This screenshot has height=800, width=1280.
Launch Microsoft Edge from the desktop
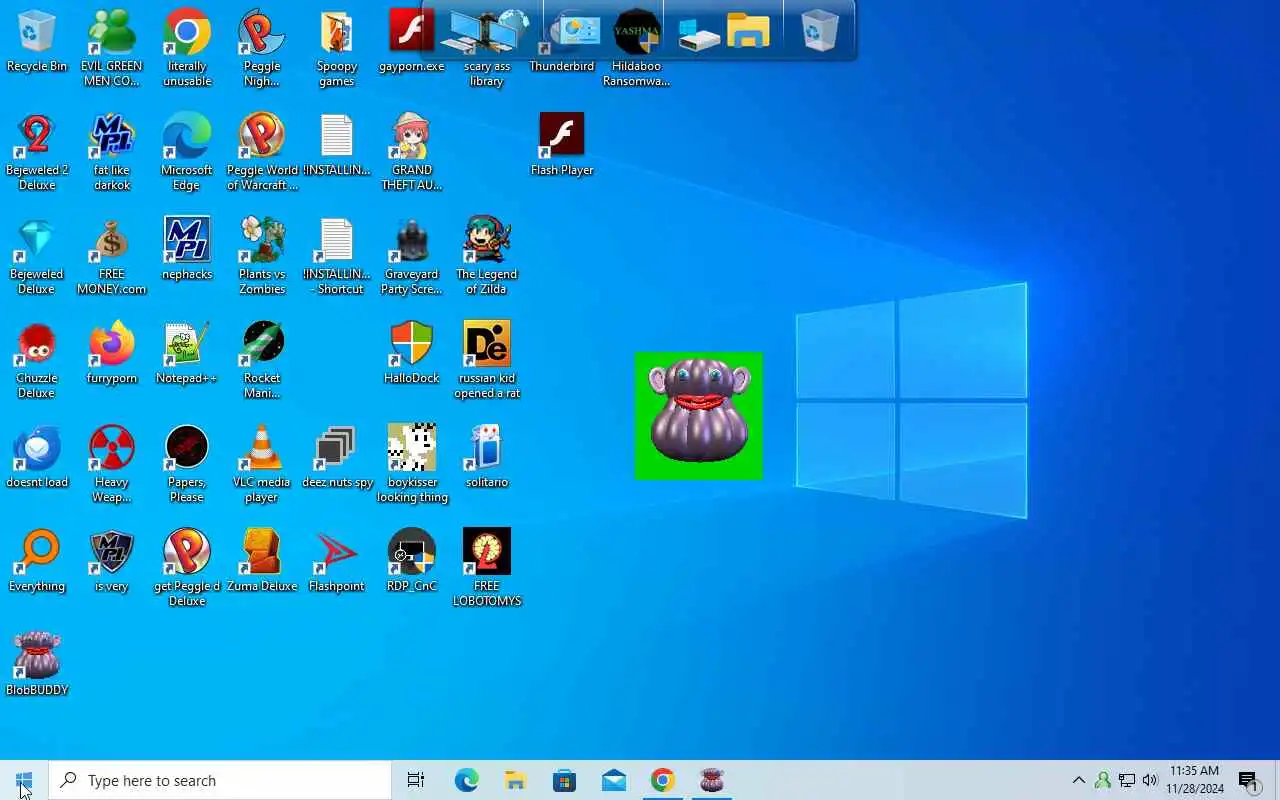coord(187,152)
